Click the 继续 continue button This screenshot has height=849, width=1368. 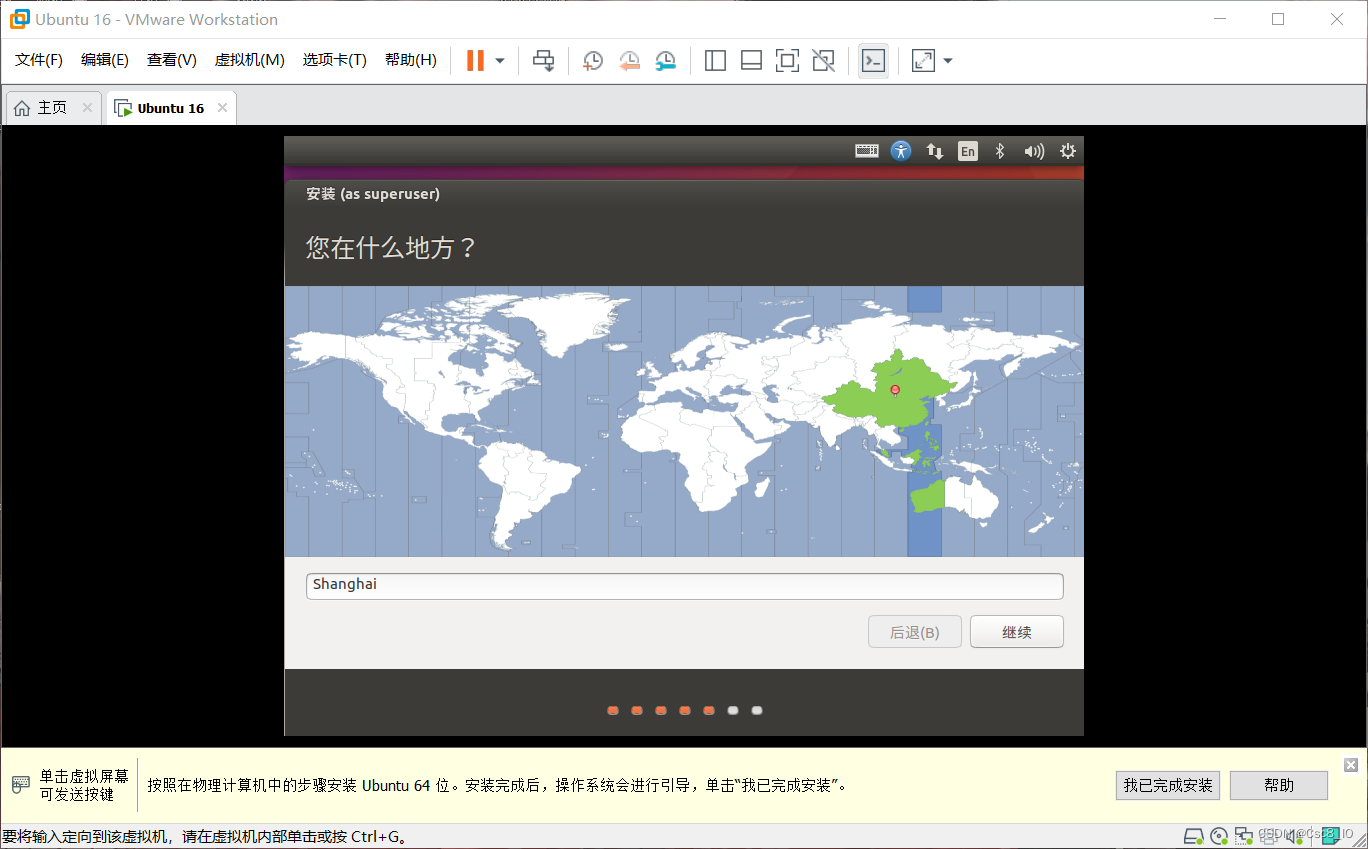point(1017,632)
